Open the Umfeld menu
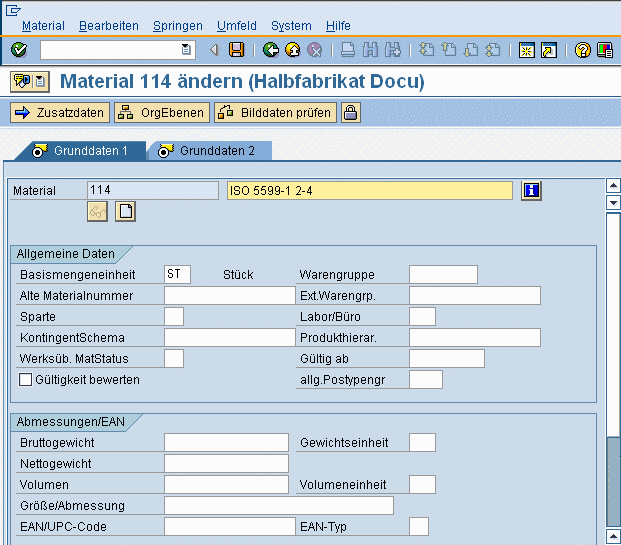Image resolution: width=621 pixels, height=545 pixels. [x=236, y=26]
